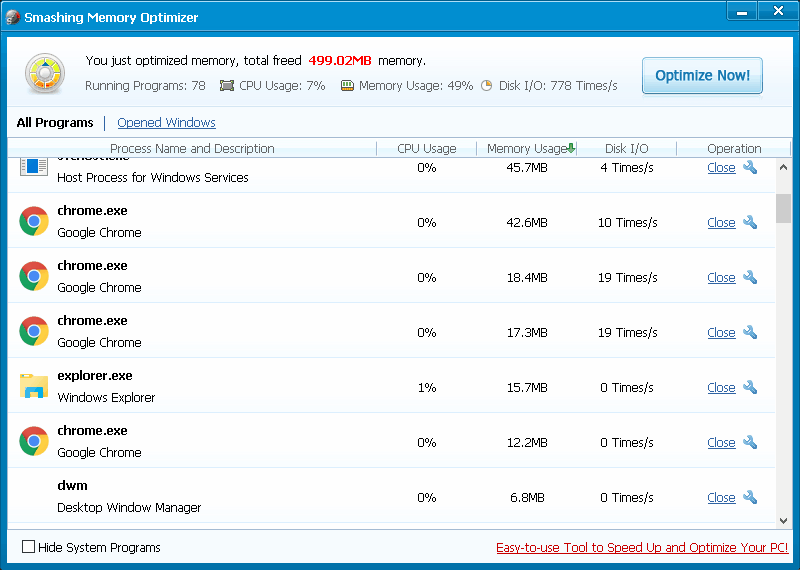Close the Smashing Memory Optimizer window
The height and width of the screenshot is (570, 800).
point(778,11)
